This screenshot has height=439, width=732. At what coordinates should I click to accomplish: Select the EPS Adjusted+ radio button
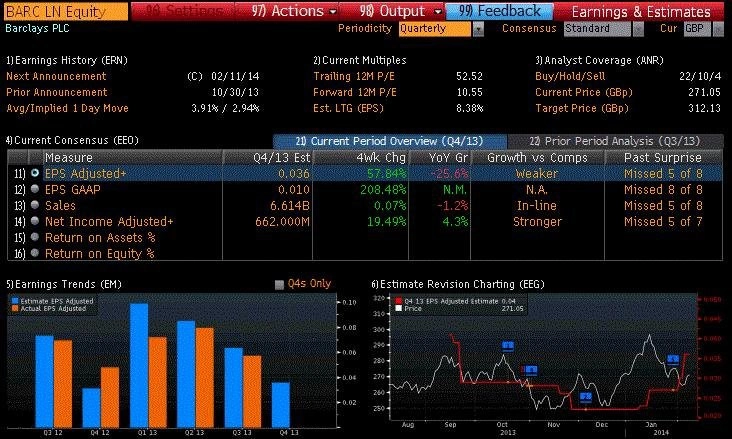tap(35, 173)
